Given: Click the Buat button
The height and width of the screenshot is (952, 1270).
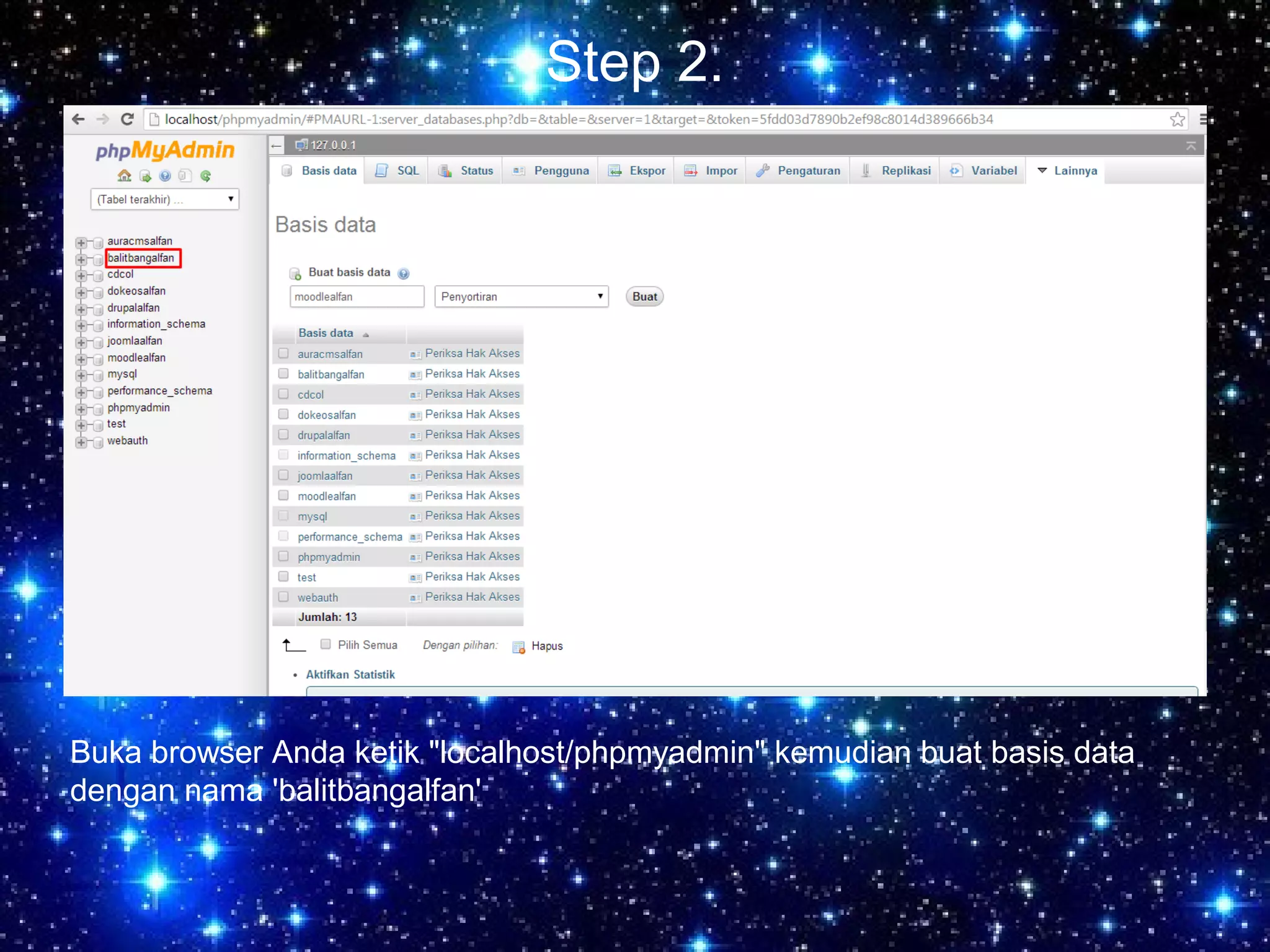Looking at the screenshot, I should 644,296.
